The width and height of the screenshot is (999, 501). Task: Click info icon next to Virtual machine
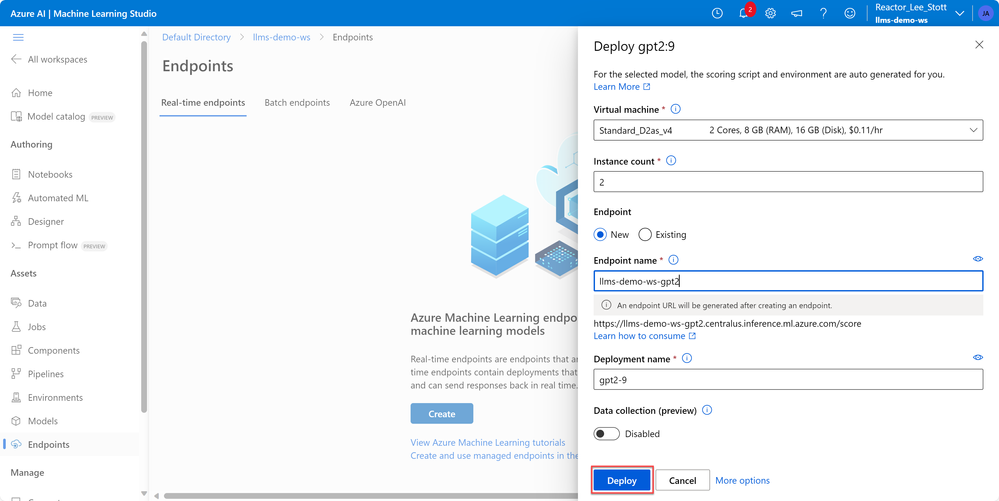coord(676,109)
